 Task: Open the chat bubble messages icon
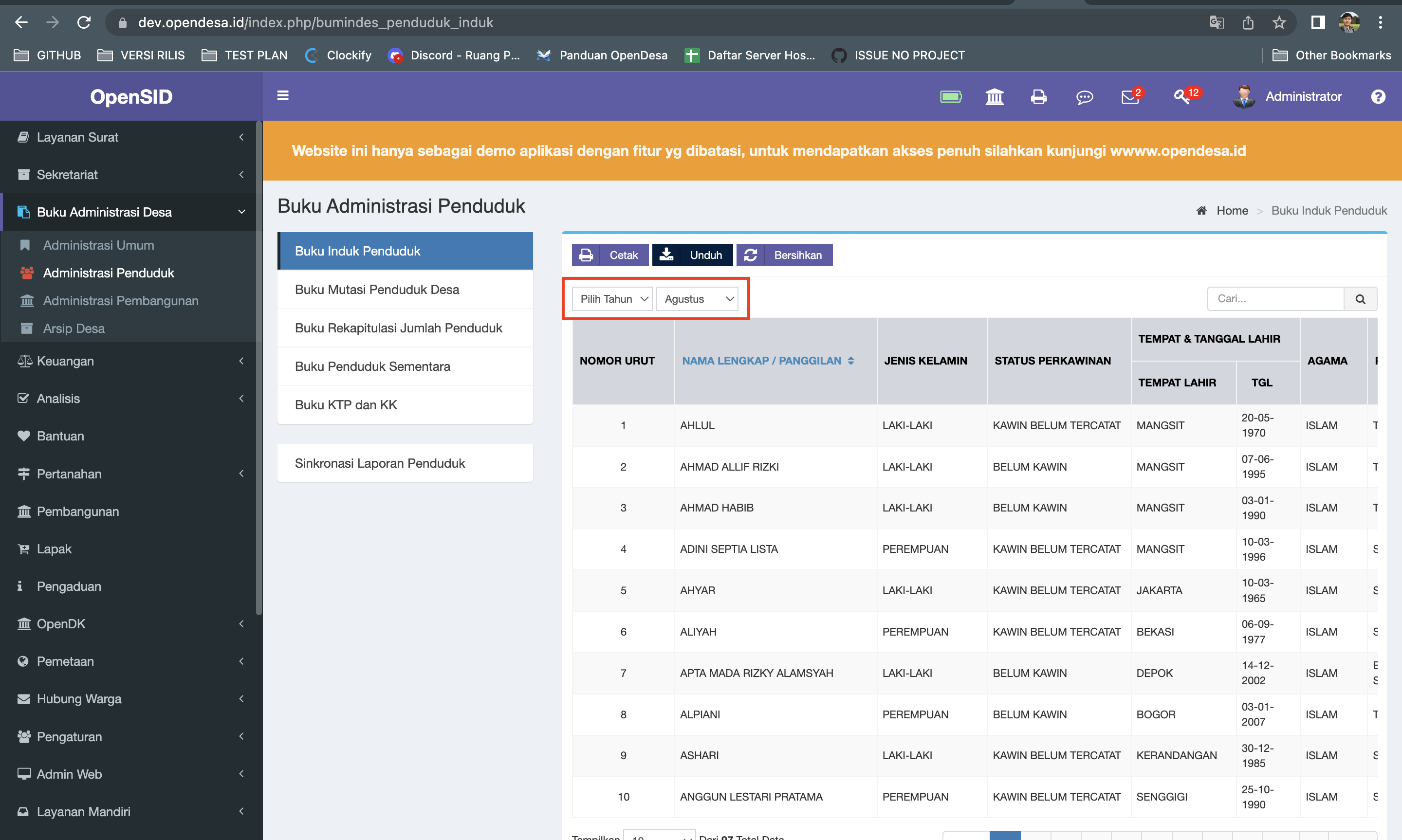(x=1084, y=97)
